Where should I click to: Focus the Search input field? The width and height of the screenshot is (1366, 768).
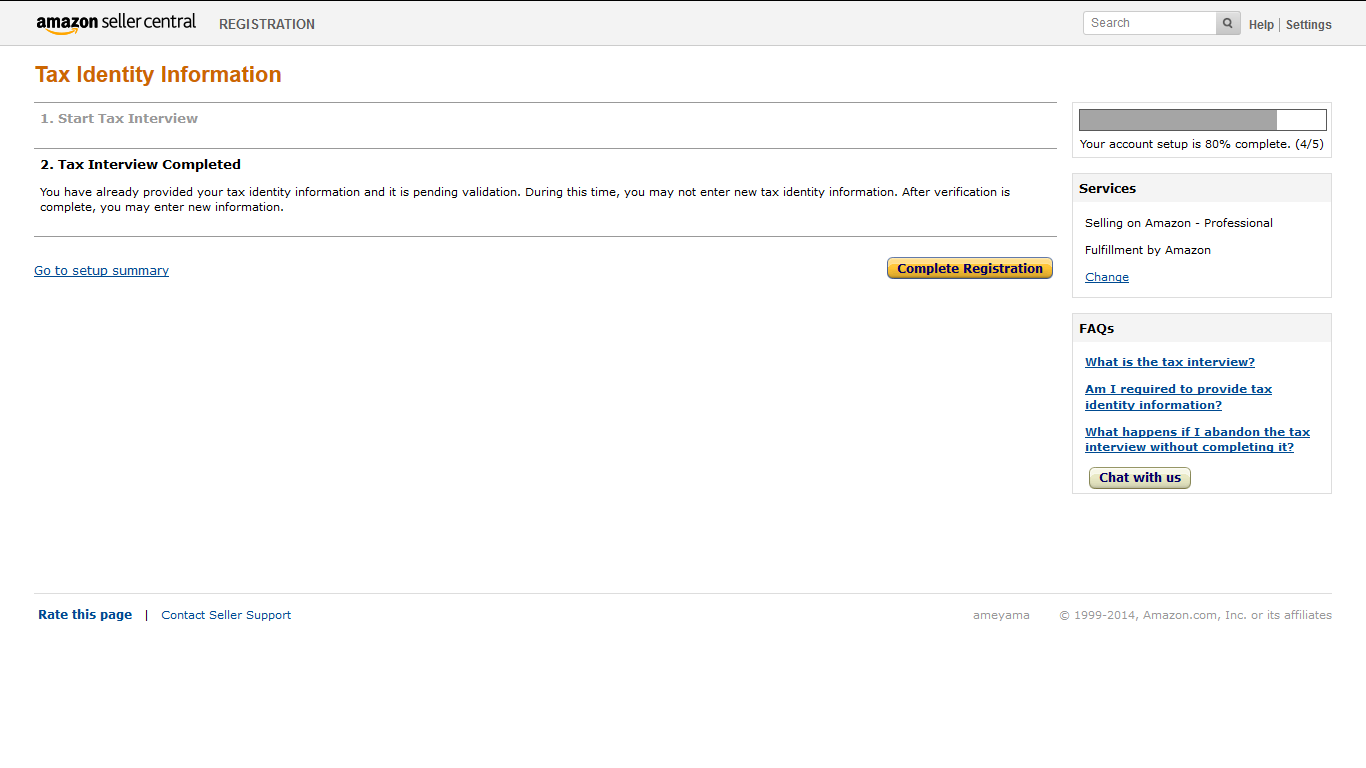coord(1149,23)
